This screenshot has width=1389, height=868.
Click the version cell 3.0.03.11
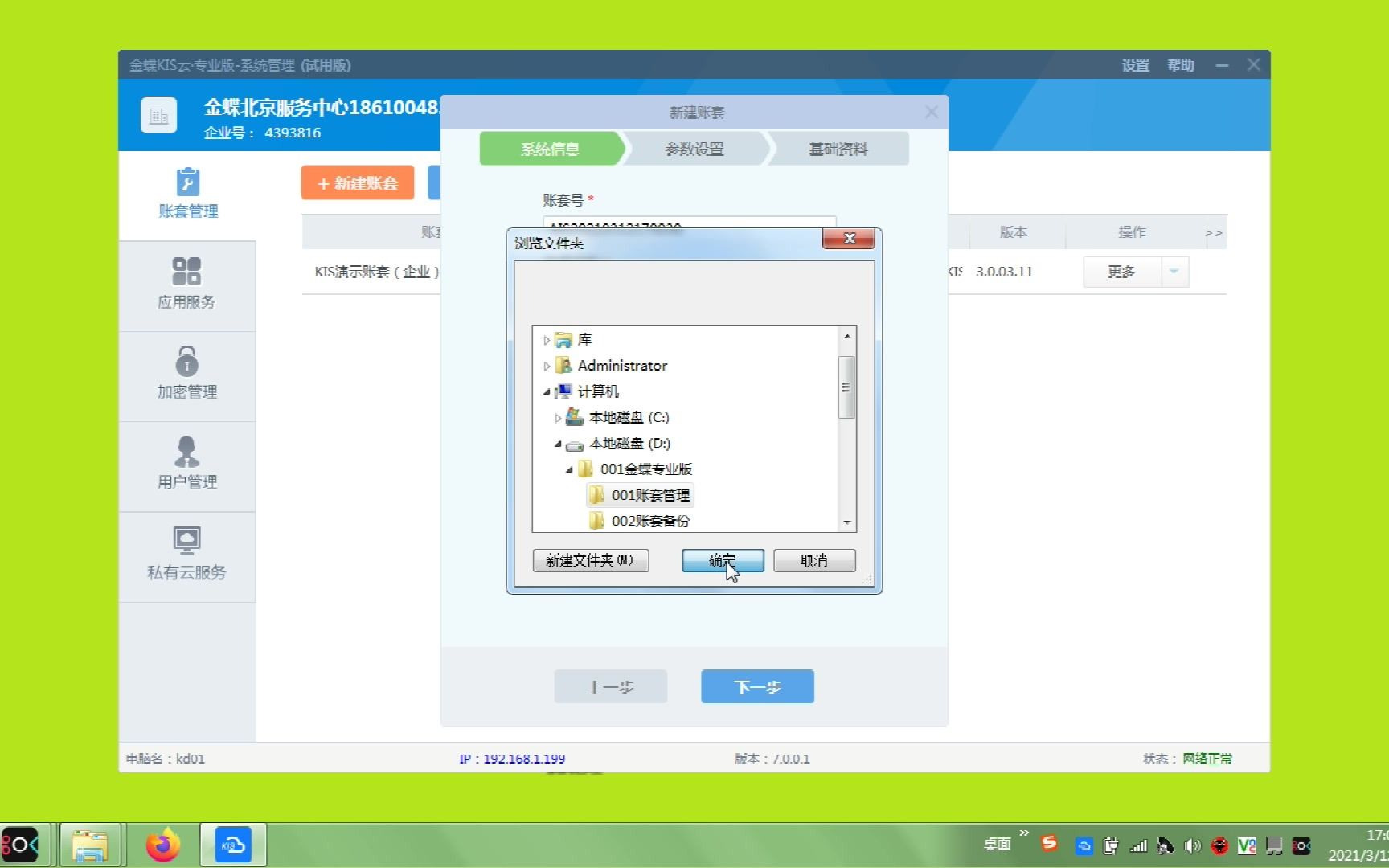coord(1004,272)
